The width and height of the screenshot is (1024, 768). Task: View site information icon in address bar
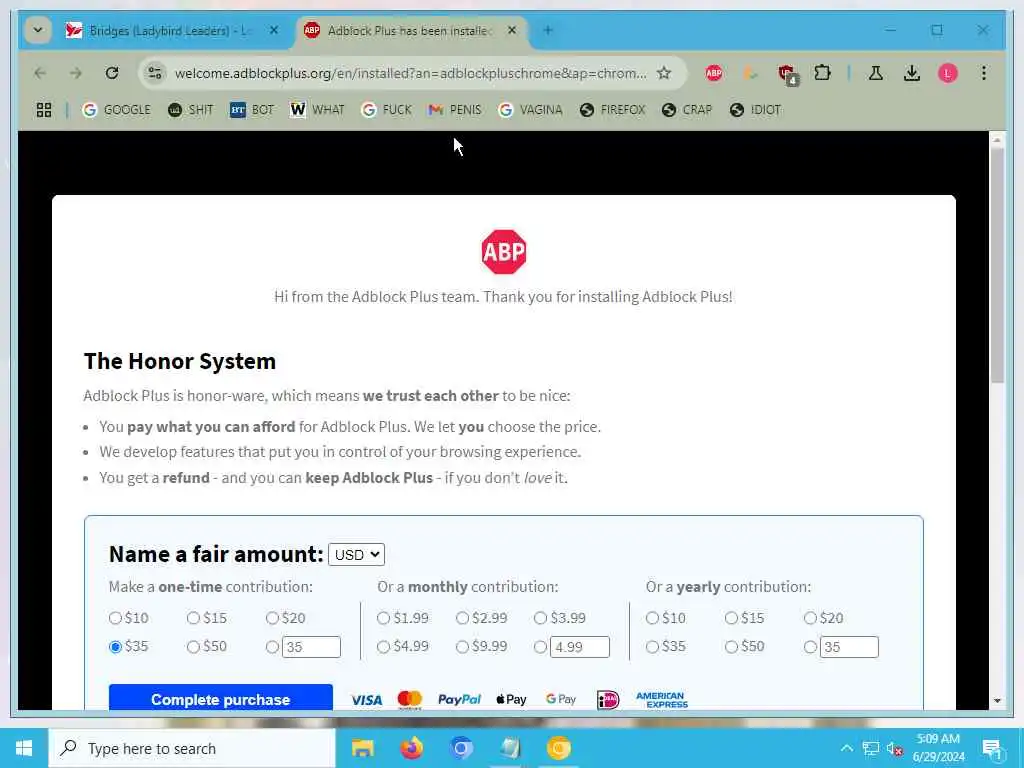pyautogui.click(x=155, y=73)
